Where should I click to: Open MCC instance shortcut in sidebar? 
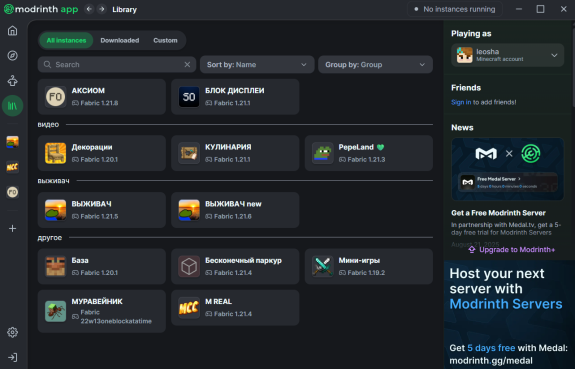point(12,167)
